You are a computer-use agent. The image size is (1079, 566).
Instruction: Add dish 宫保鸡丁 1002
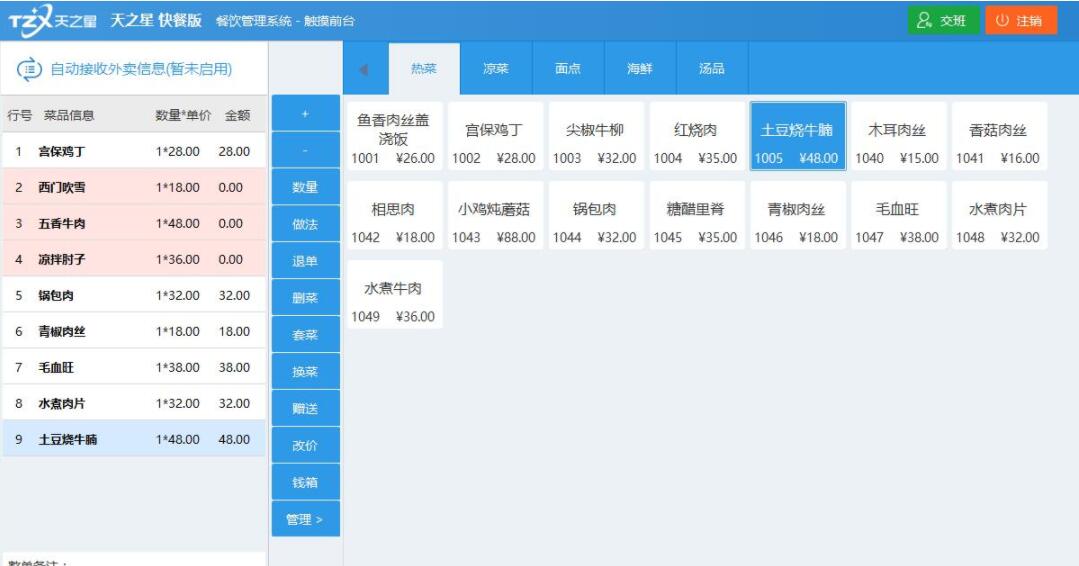coord(495,136)
